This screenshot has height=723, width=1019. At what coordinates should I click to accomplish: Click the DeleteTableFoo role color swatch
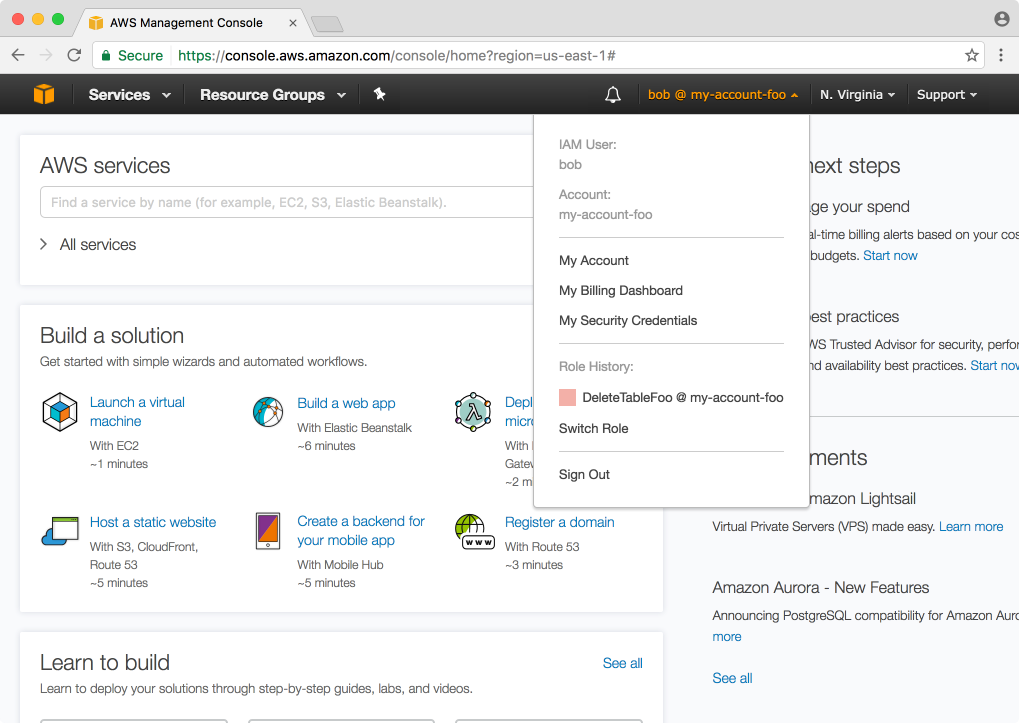coord(567,398)
